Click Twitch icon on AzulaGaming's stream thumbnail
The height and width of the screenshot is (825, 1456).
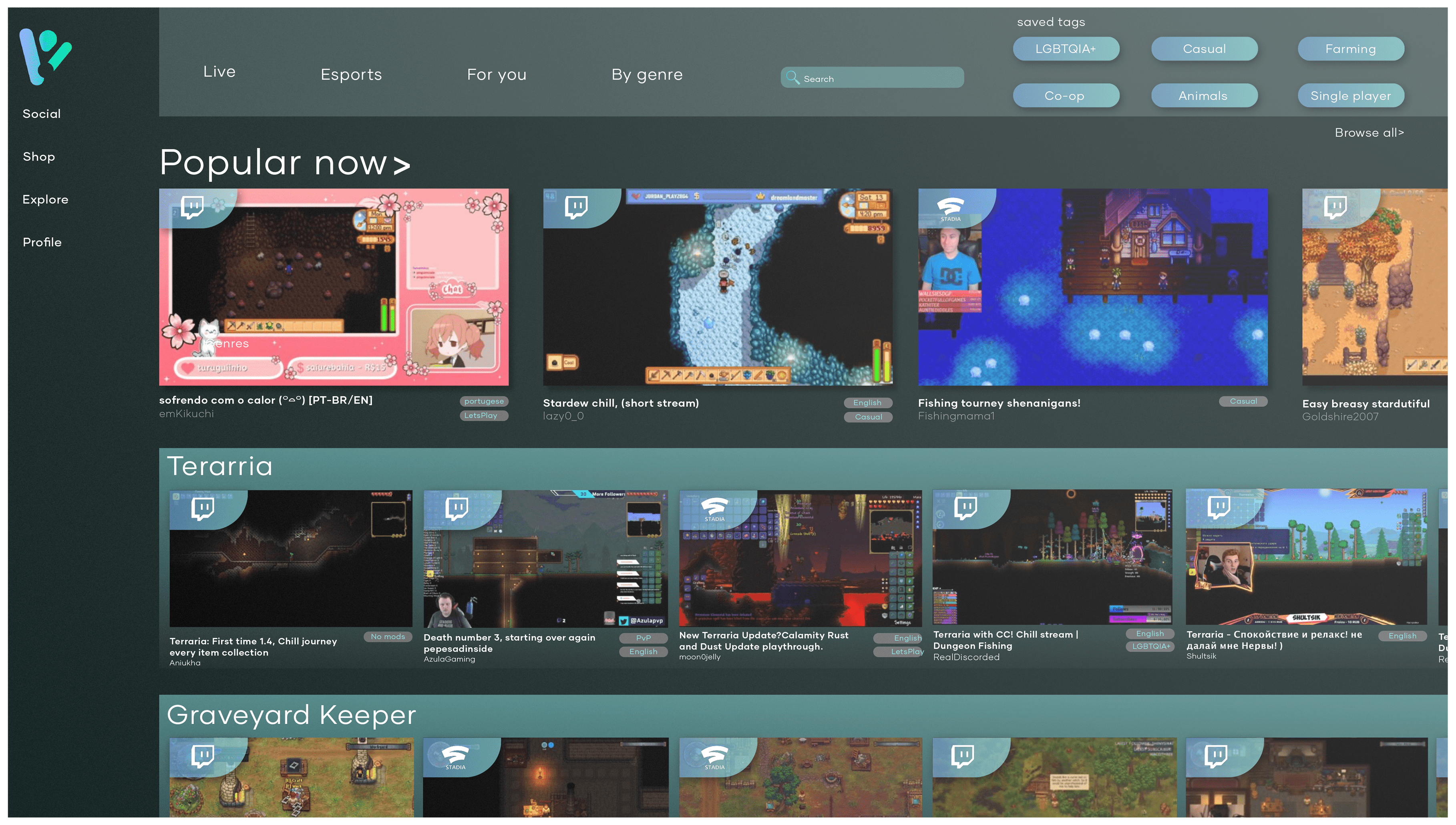coord(457,508)
